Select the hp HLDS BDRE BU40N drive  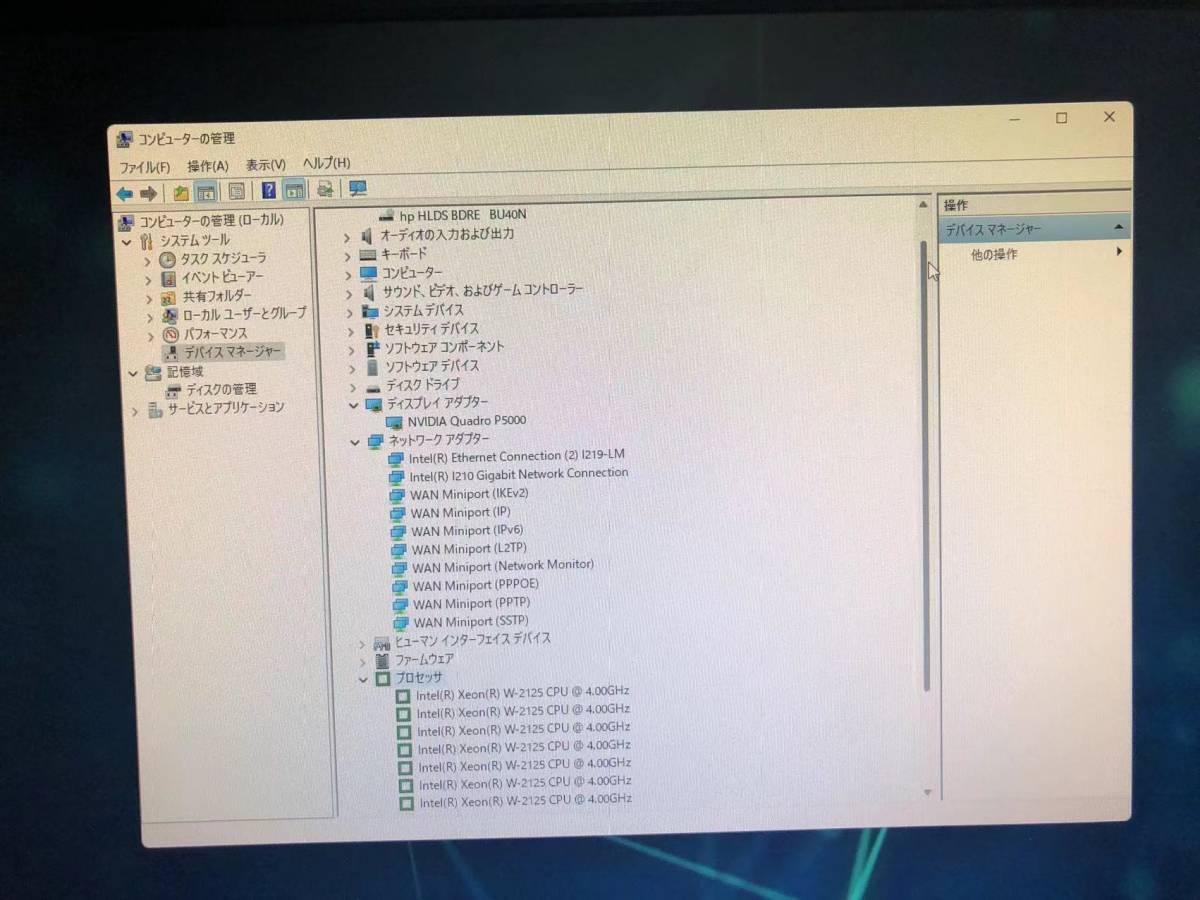463,215
